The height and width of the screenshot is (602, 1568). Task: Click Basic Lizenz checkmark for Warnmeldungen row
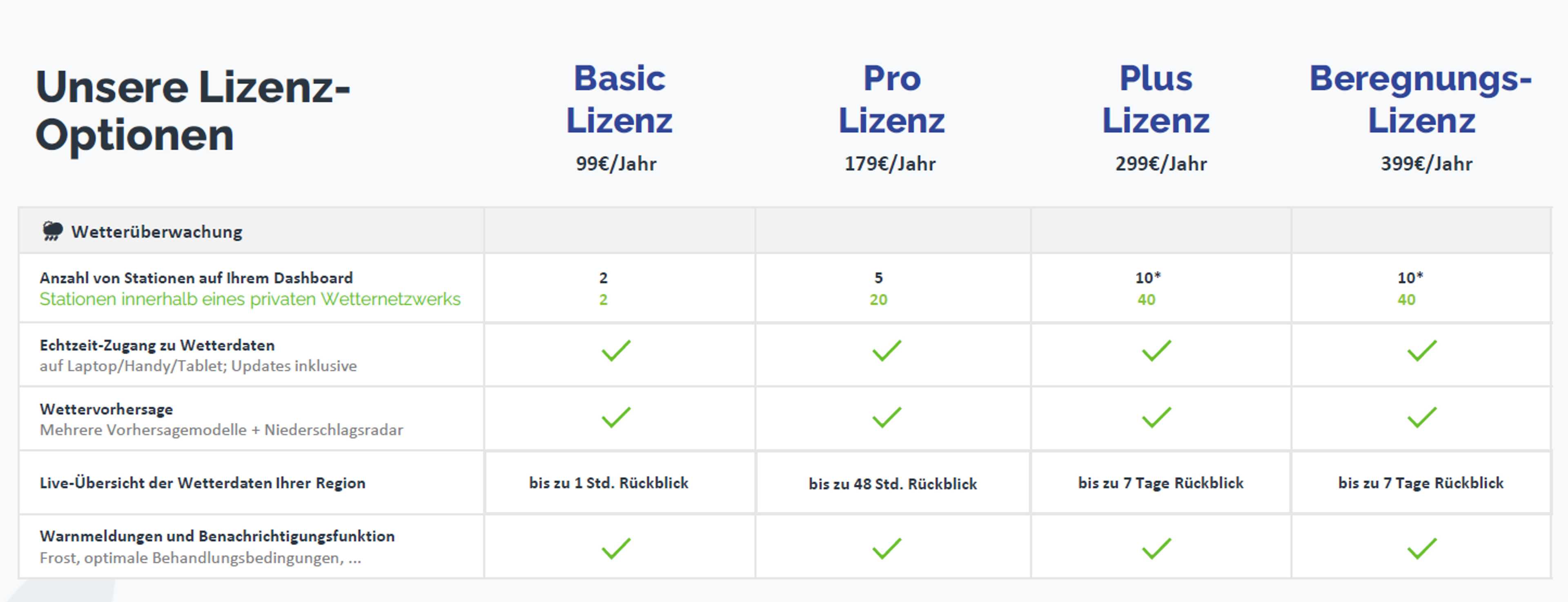click(x=616, y=549)
